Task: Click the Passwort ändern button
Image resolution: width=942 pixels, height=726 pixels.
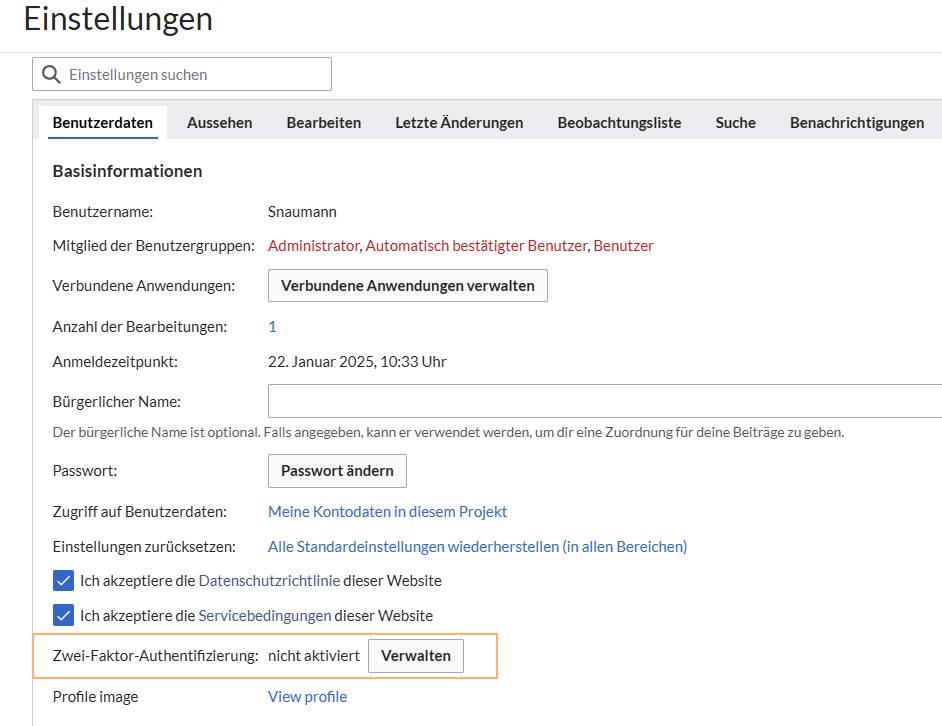Action: [x=337, y=471]
